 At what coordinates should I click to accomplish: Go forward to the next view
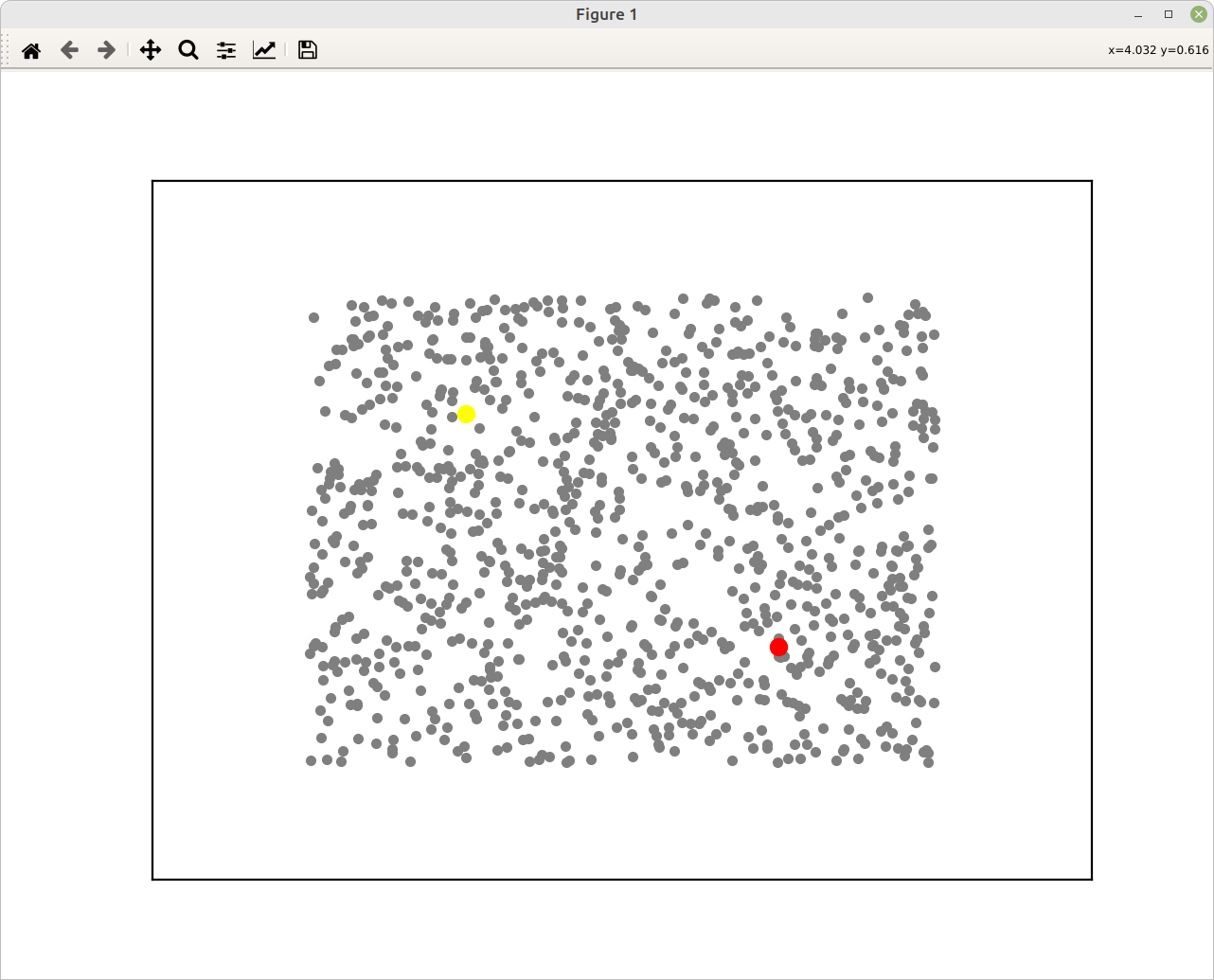(x=107, y=50)
